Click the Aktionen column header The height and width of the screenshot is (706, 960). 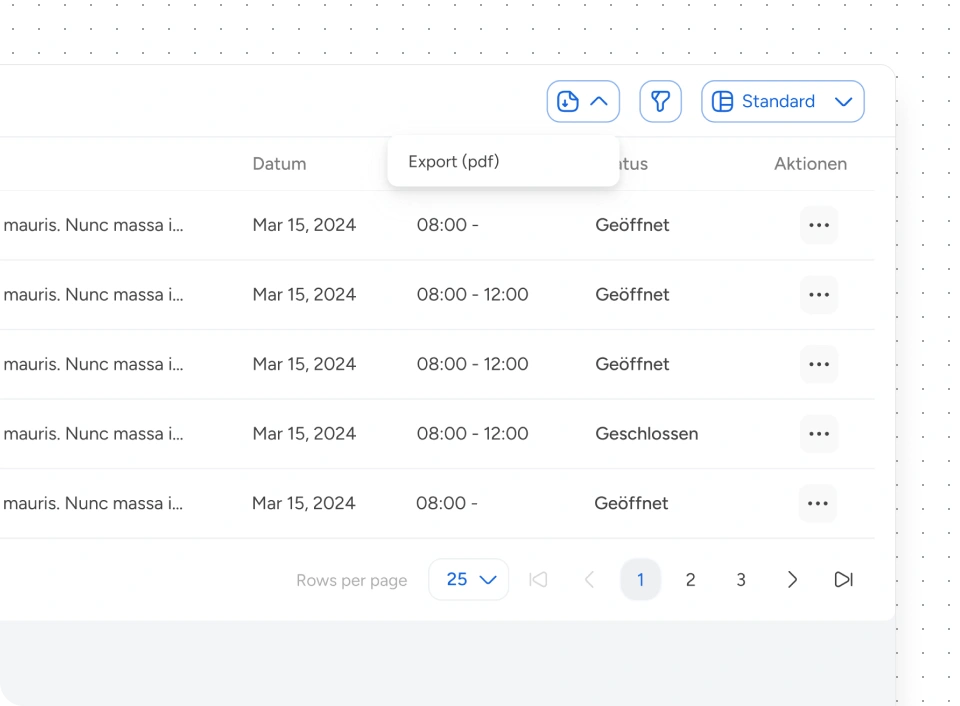[810, 164]
